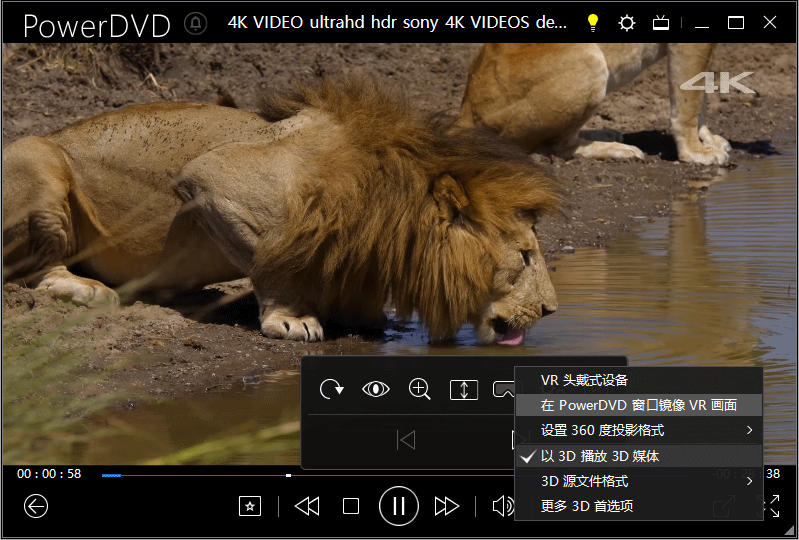Open 更多 3D 首选项
Image resolution: width=799 pixels, height=540 pixels.
point(638,506)
